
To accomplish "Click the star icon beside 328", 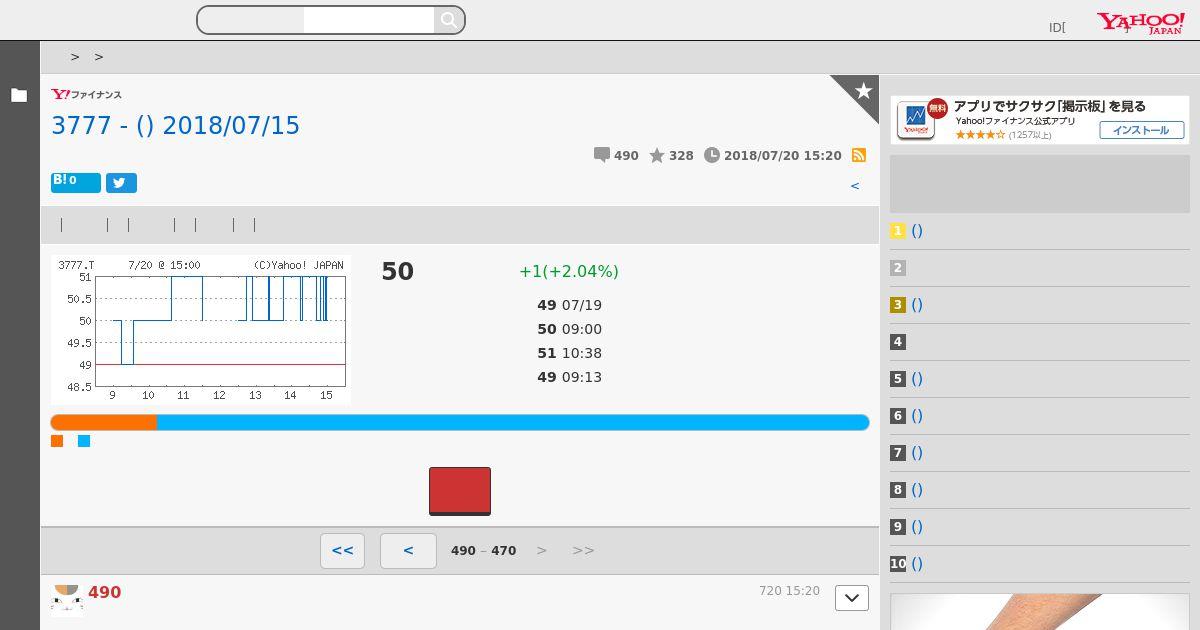I will 657,155.
